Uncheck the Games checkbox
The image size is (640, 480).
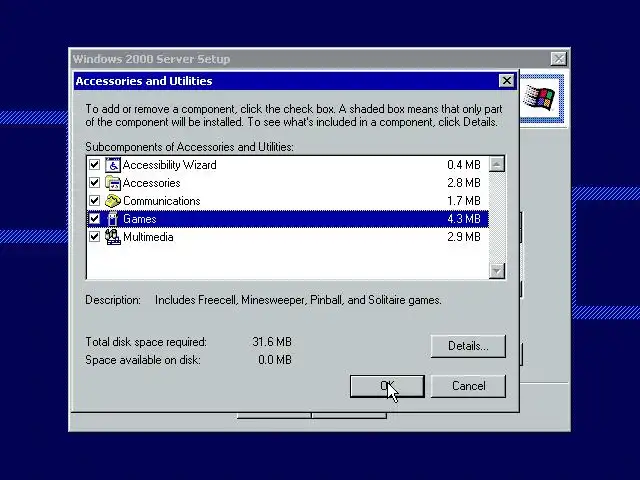[x=94, y=218]
